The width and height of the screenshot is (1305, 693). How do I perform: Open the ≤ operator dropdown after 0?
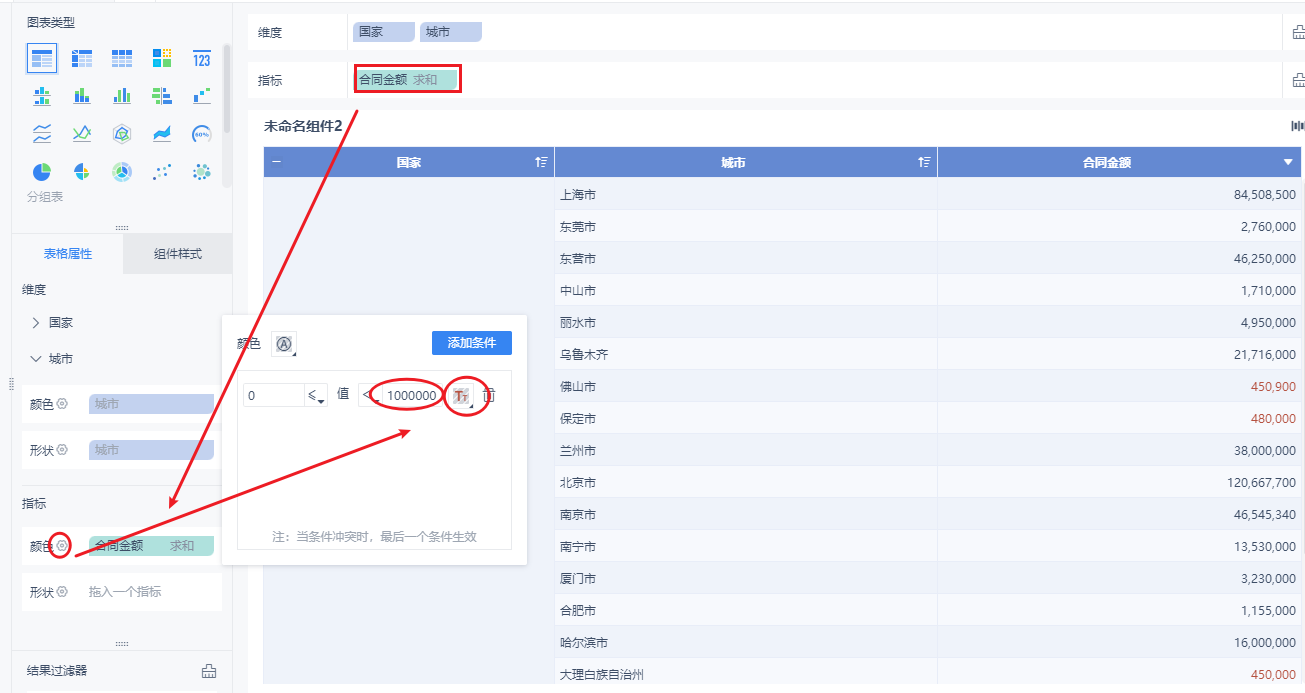[317, 396]
